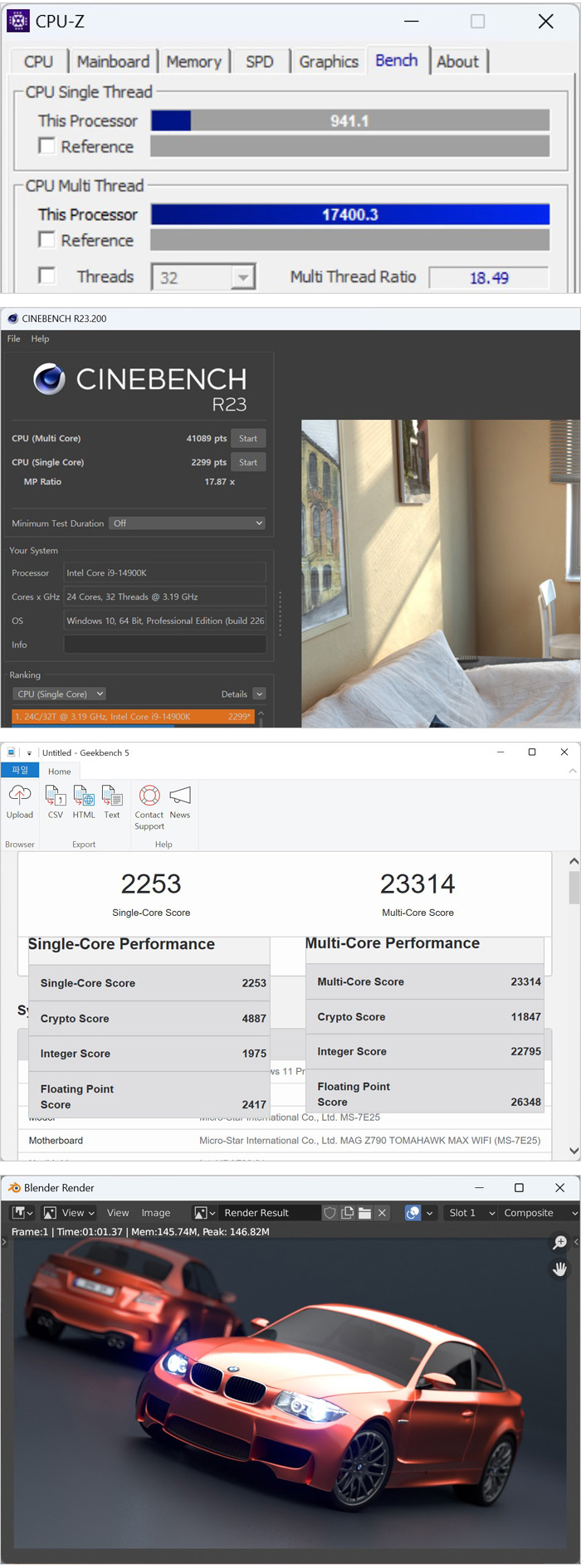Export Geekbench results as CSV

tap(56, 802)
